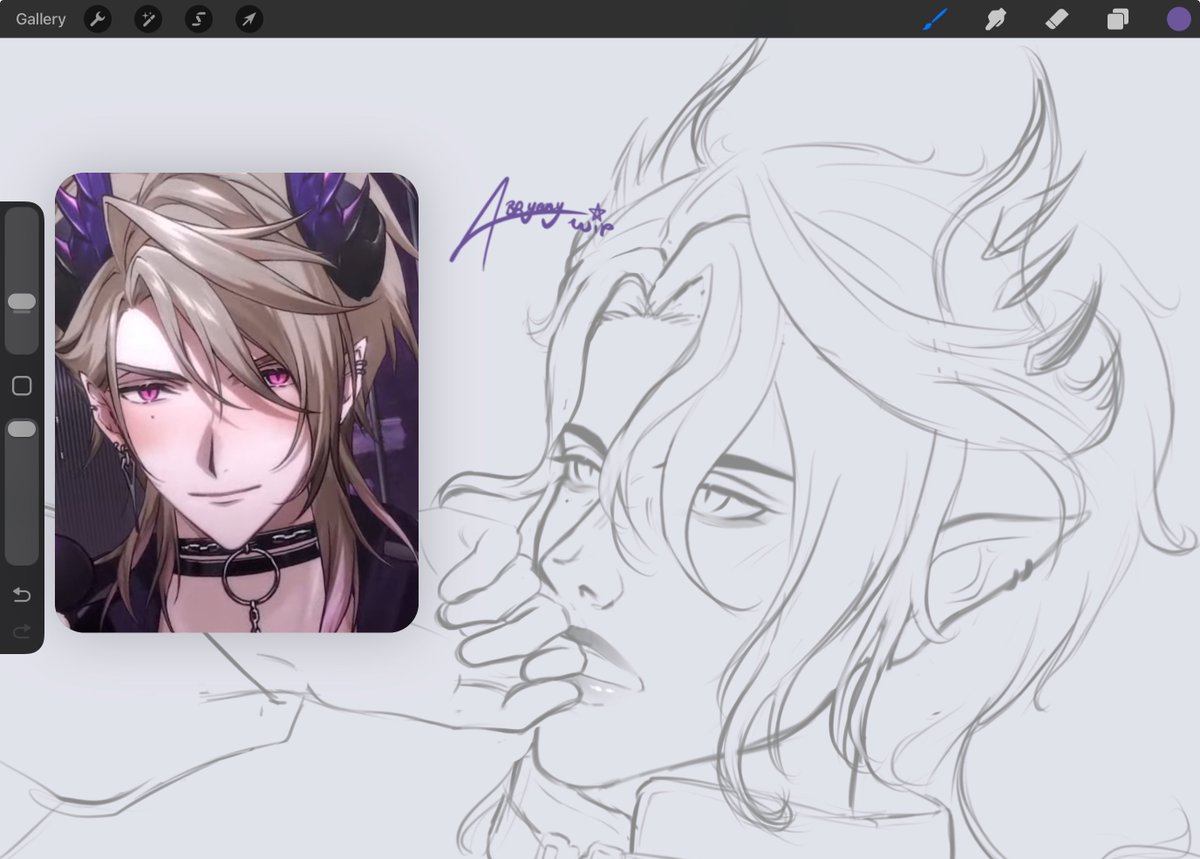Click the brush opacity slider handle
This screenshot has width=1200, height=859.
tap(22, 428)
